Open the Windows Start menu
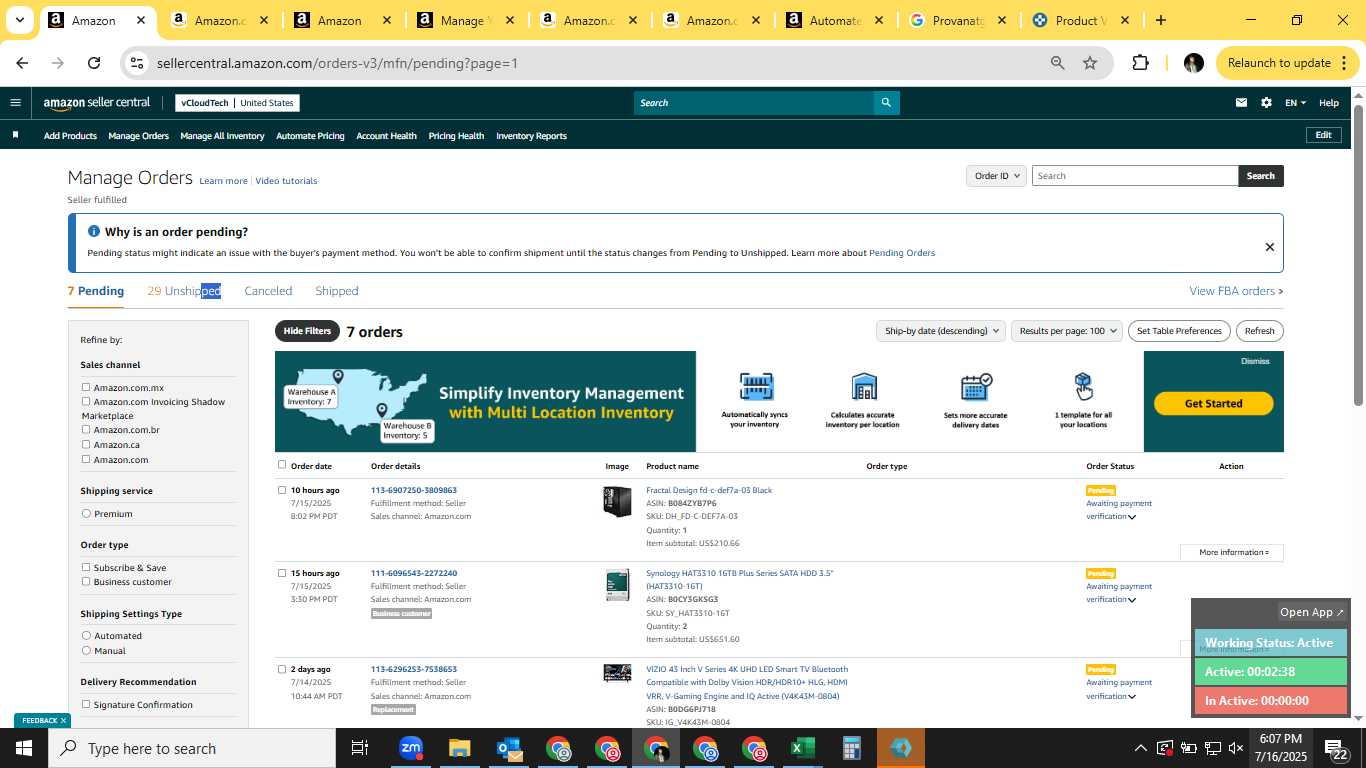 [24, 748]
